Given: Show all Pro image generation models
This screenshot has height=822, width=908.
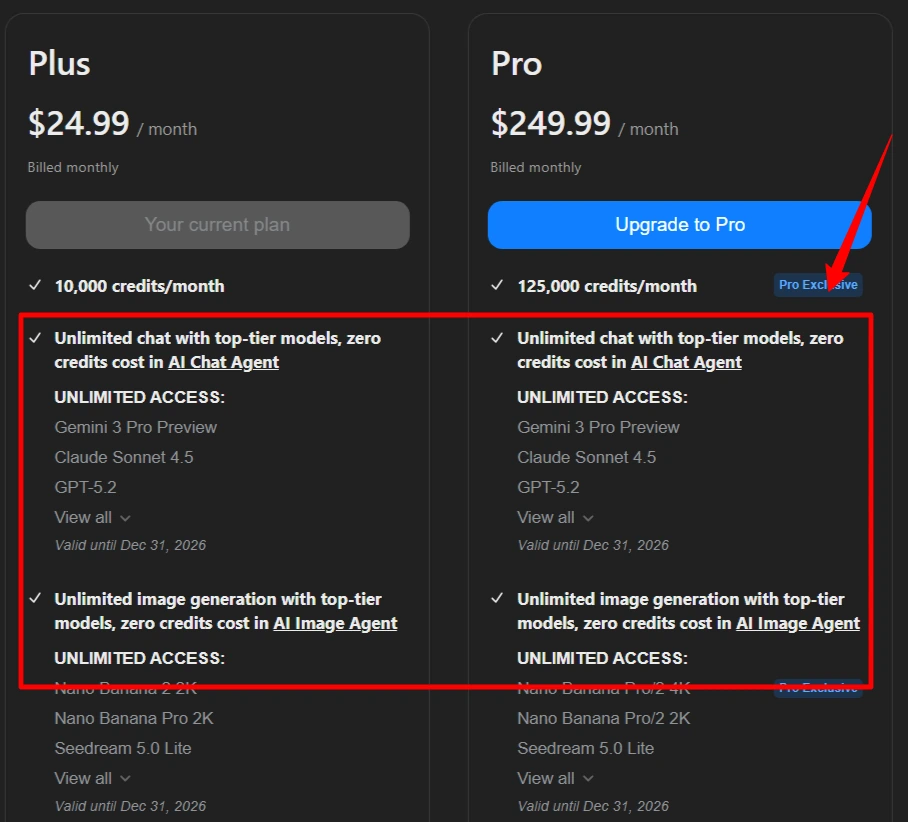Looking at the screenshot, I should [555, 778].
